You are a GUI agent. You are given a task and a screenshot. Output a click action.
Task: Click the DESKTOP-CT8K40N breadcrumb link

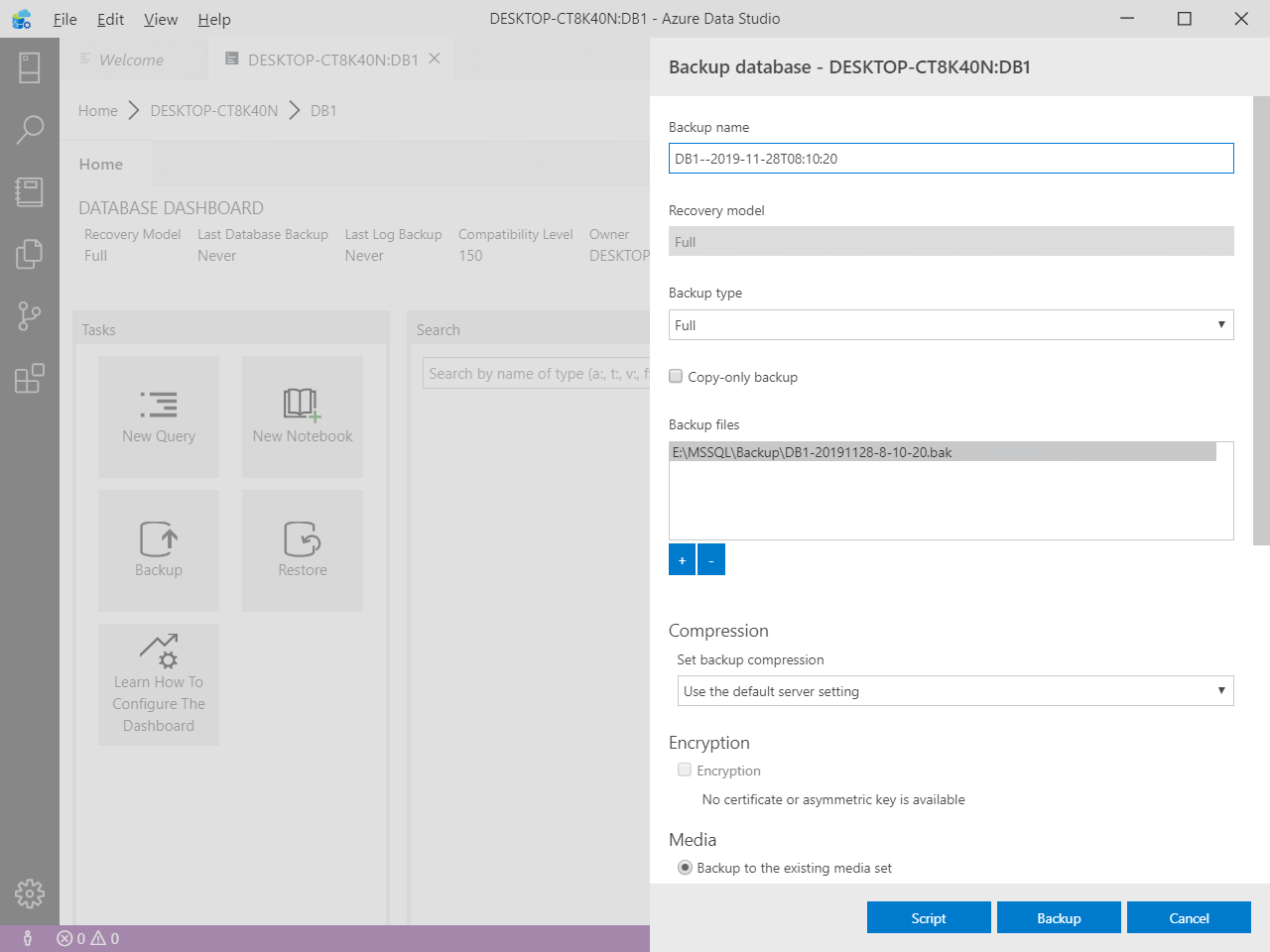(214, 111)
